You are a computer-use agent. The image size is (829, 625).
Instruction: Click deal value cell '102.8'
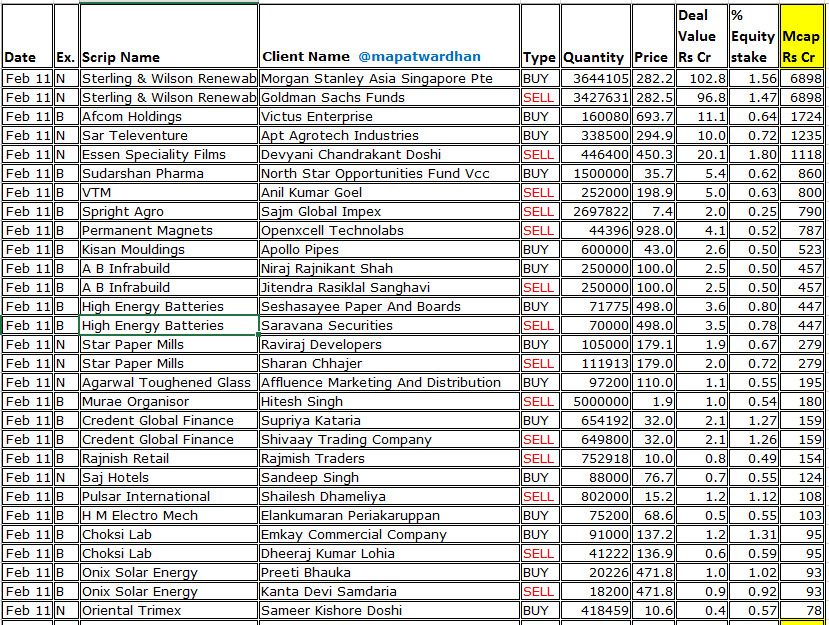(x=702, y=78)
